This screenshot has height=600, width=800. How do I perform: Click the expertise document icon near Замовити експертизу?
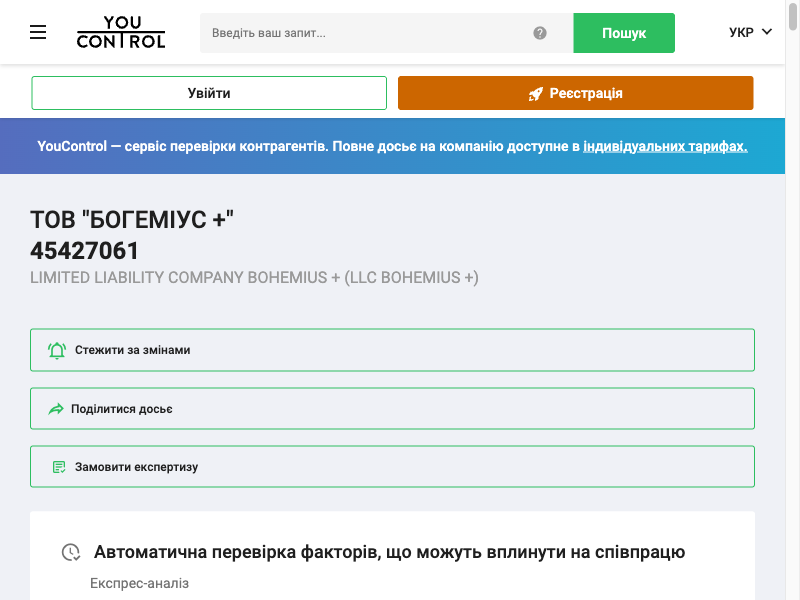coord(57,465)
